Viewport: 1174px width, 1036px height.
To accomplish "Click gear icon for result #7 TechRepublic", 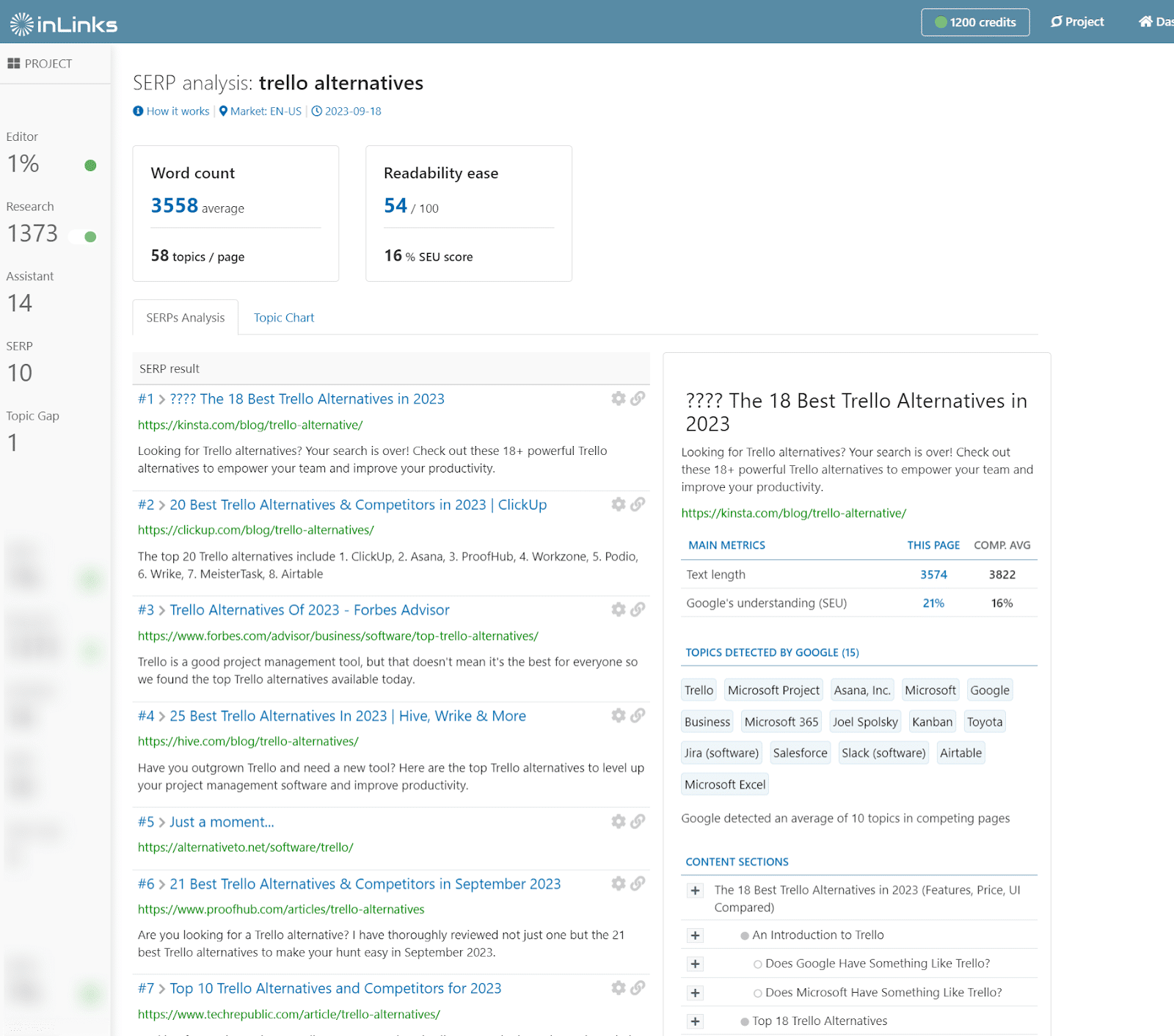I will [619, 988].
